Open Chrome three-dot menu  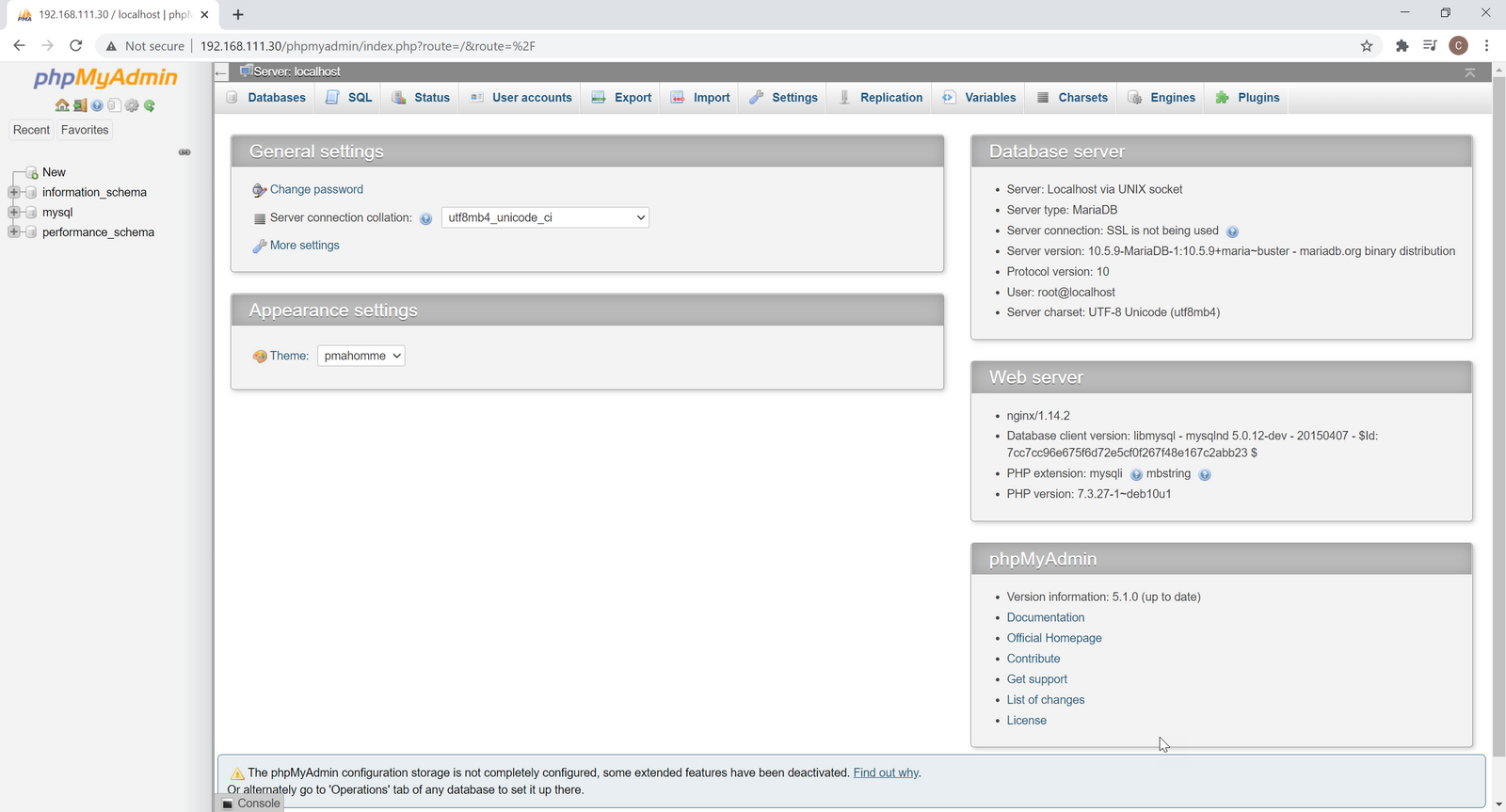pos(1487,46)
